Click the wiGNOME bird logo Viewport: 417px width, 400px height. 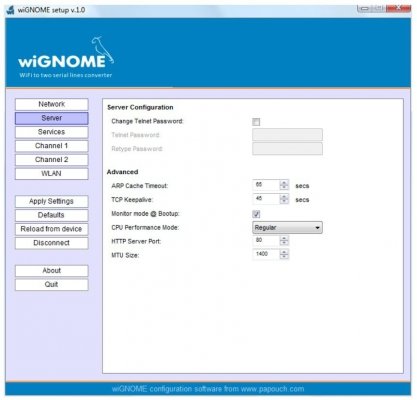pyautogui.click(x=103, y=50)
